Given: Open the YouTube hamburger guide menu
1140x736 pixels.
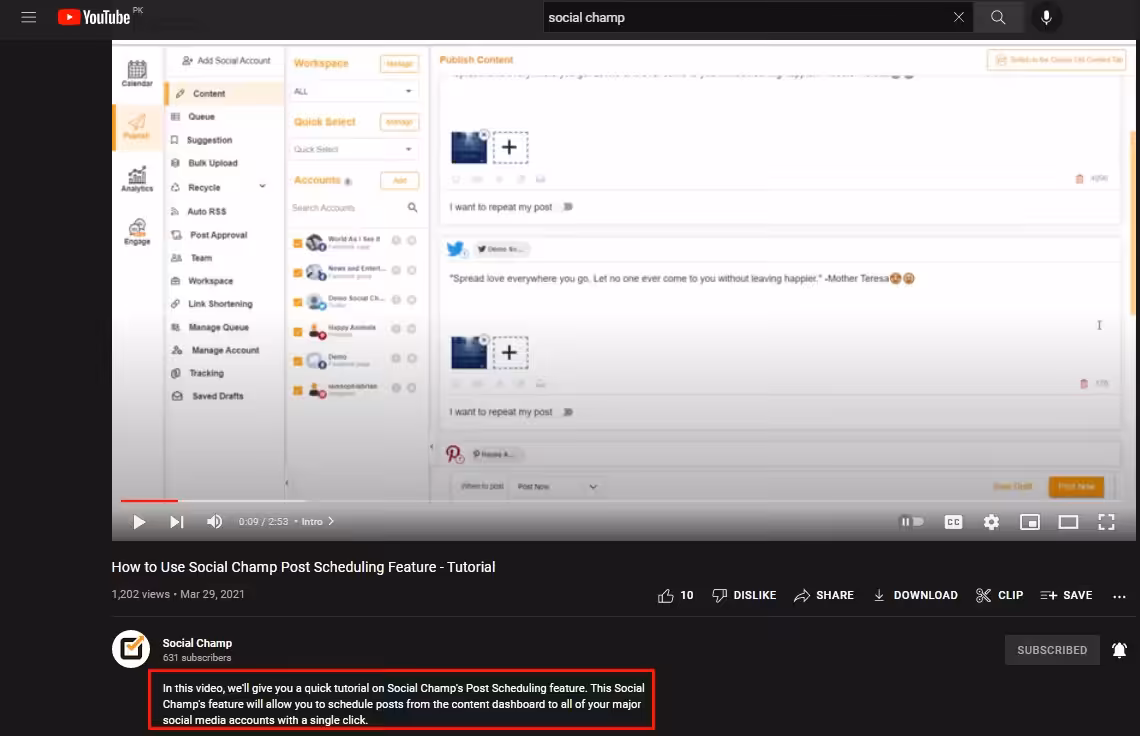Looking at the screenshot, I should coord(28,17).
